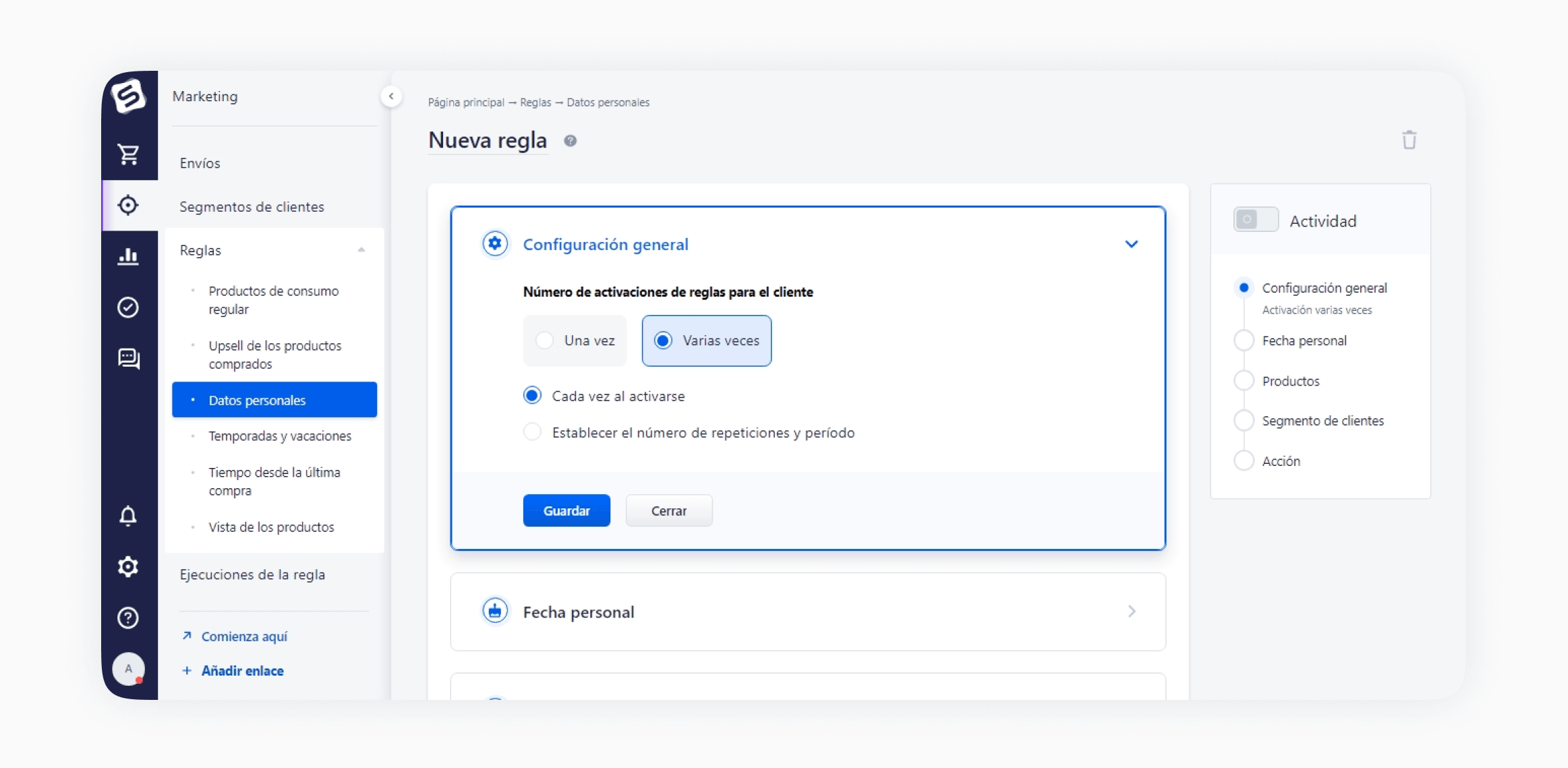
Task: Open notifications bell icon
Action: click(128, 516)
